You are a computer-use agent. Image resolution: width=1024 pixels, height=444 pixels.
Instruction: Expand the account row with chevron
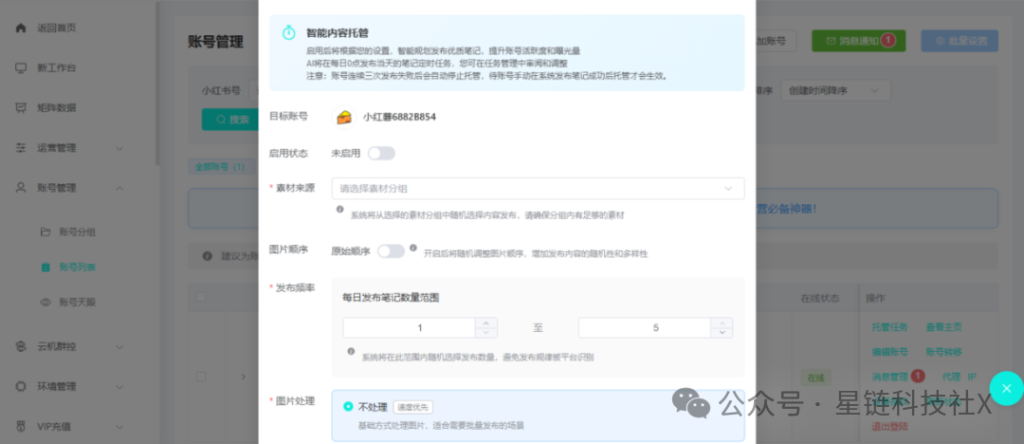coord(243,377)
